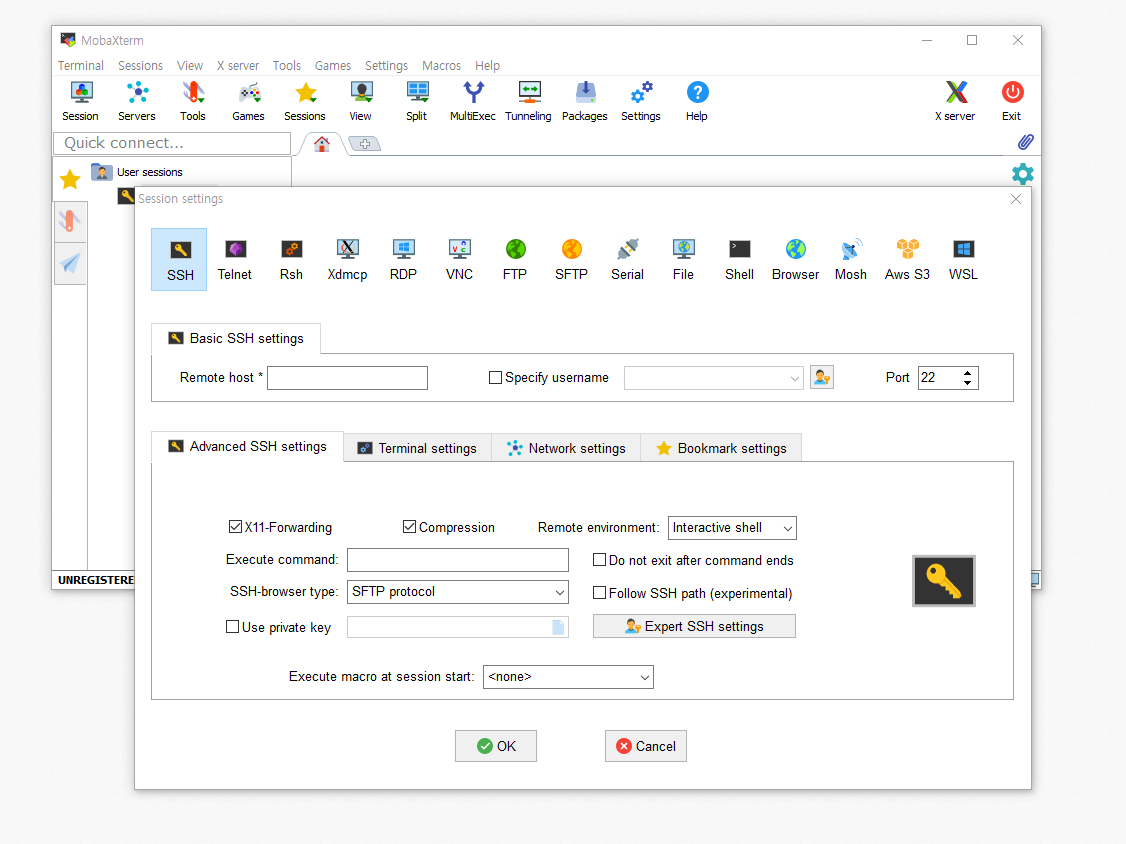Image resolution: width=1126 pixels, height=844 pixels.
Task: Open the Macros menu
Action: [x=441, y=65]
